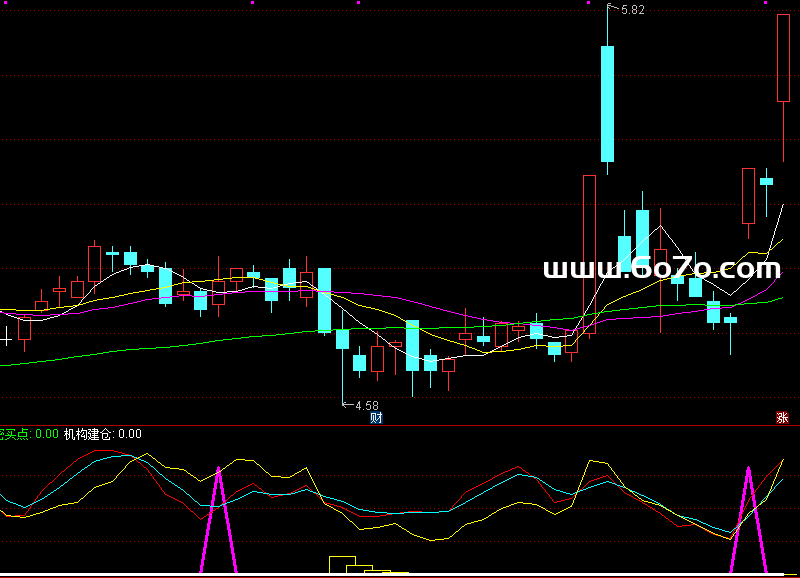Image resolution: width=800 pixels, height=578 pixels.
Task: Click the small cyan candle before the final candle
Action: click(x=766, y=181)
